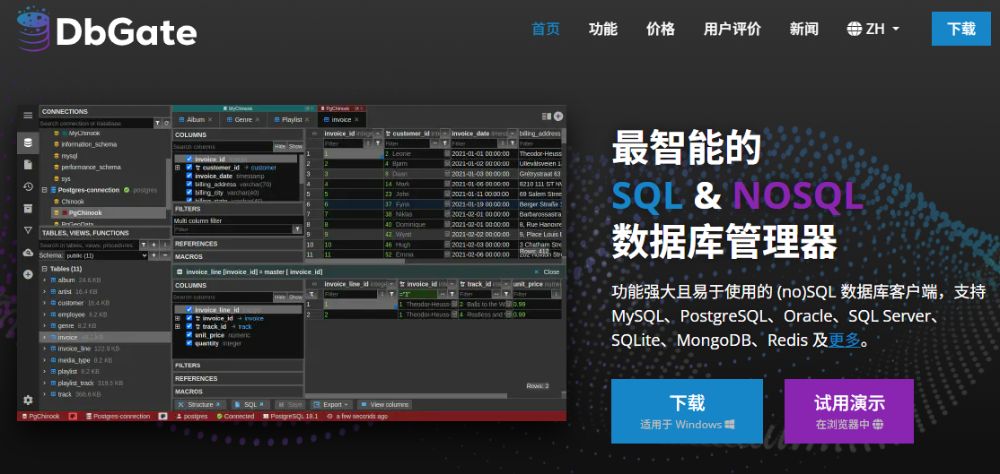Click Connected status indicator
Image resolution: width=1000 pixels, height=474 pixels.
[x=235, y=416]
